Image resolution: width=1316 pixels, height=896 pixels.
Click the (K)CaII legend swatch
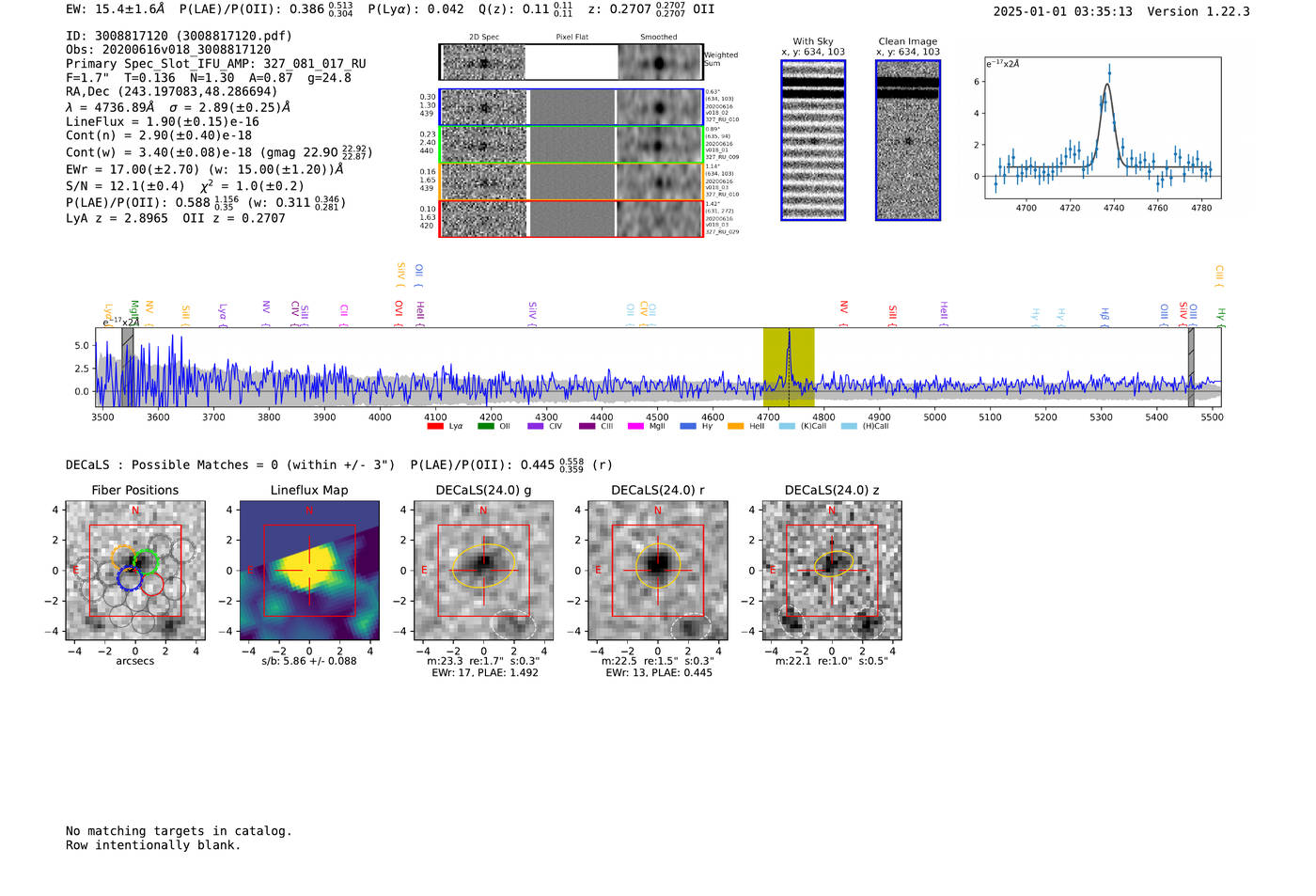[787, 426]
